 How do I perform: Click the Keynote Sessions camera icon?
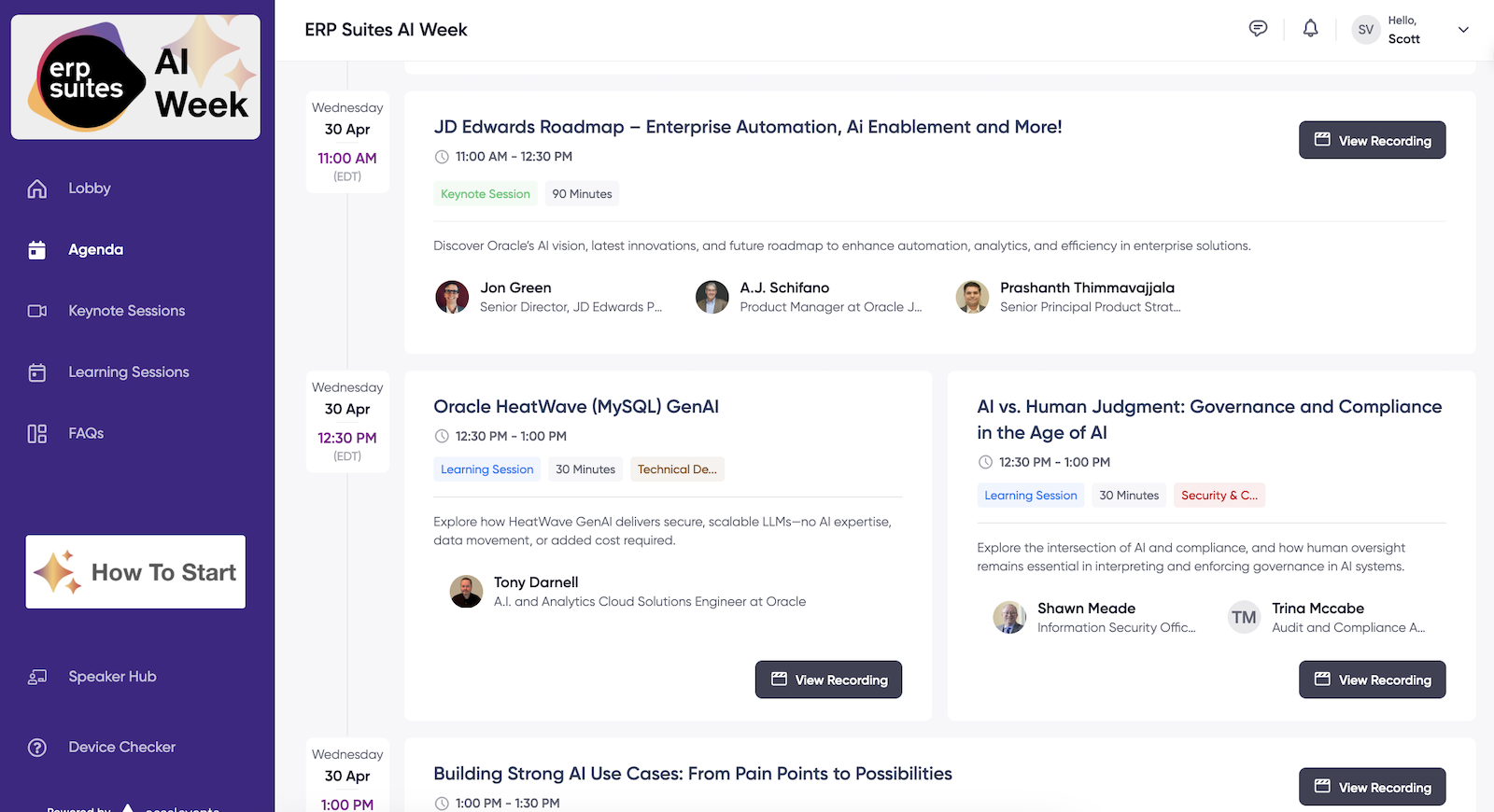(x=37, y=311)
